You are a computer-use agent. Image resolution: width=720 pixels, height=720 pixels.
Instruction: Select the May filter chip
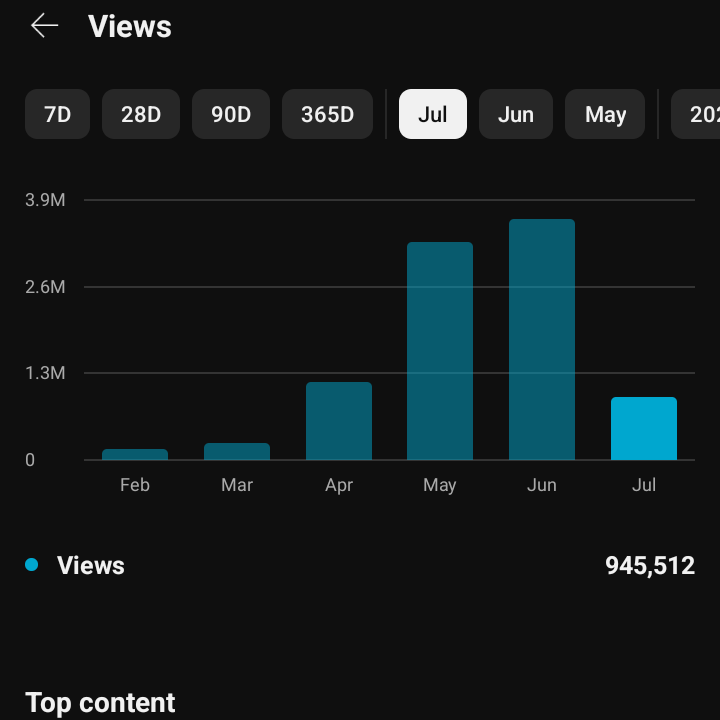(x=605, y=114)
